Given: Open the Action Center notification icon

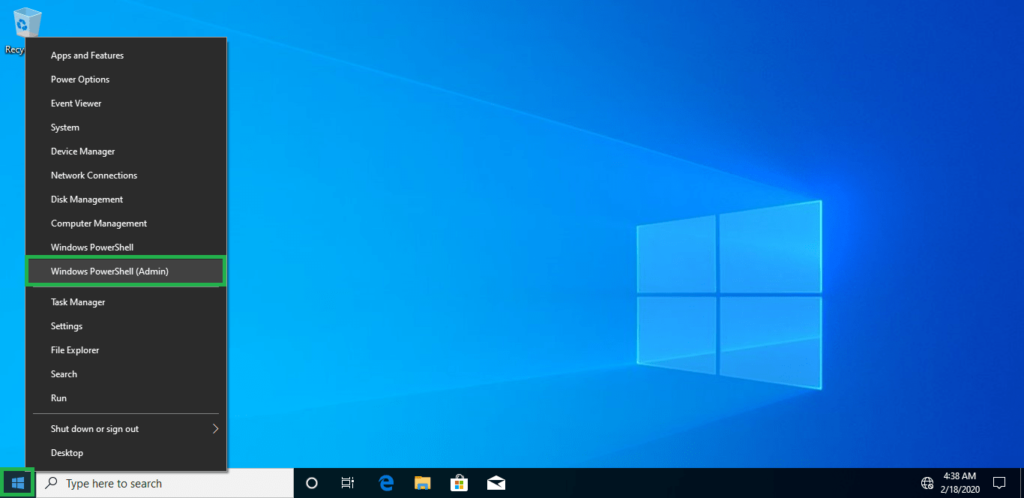Looking at the screenshot, I should point(999,483).
